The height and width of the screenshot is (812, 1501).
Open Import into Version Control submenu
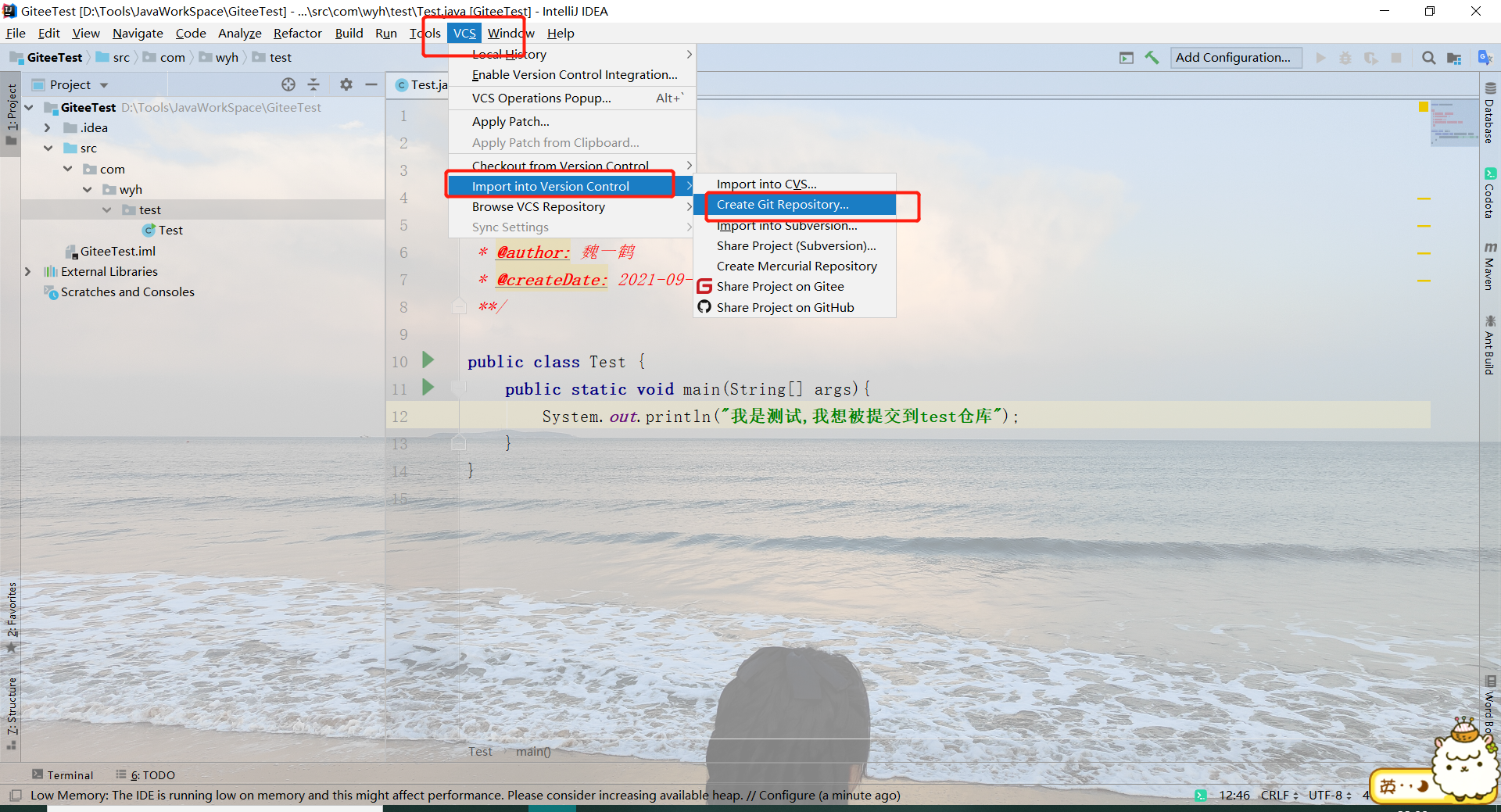571,186
